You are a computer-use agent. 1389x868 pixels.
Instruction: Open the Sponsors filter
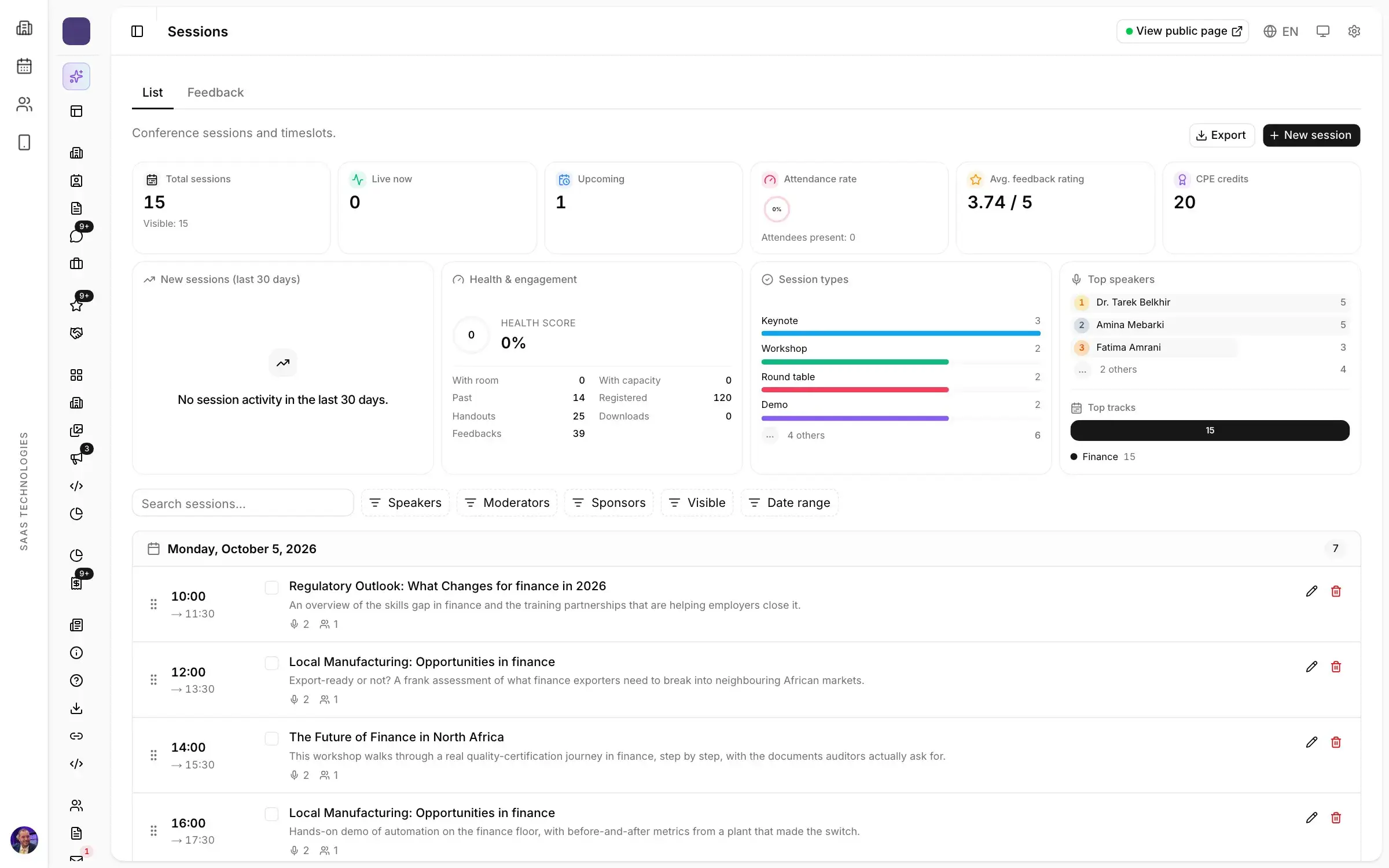tap(609, 503)
